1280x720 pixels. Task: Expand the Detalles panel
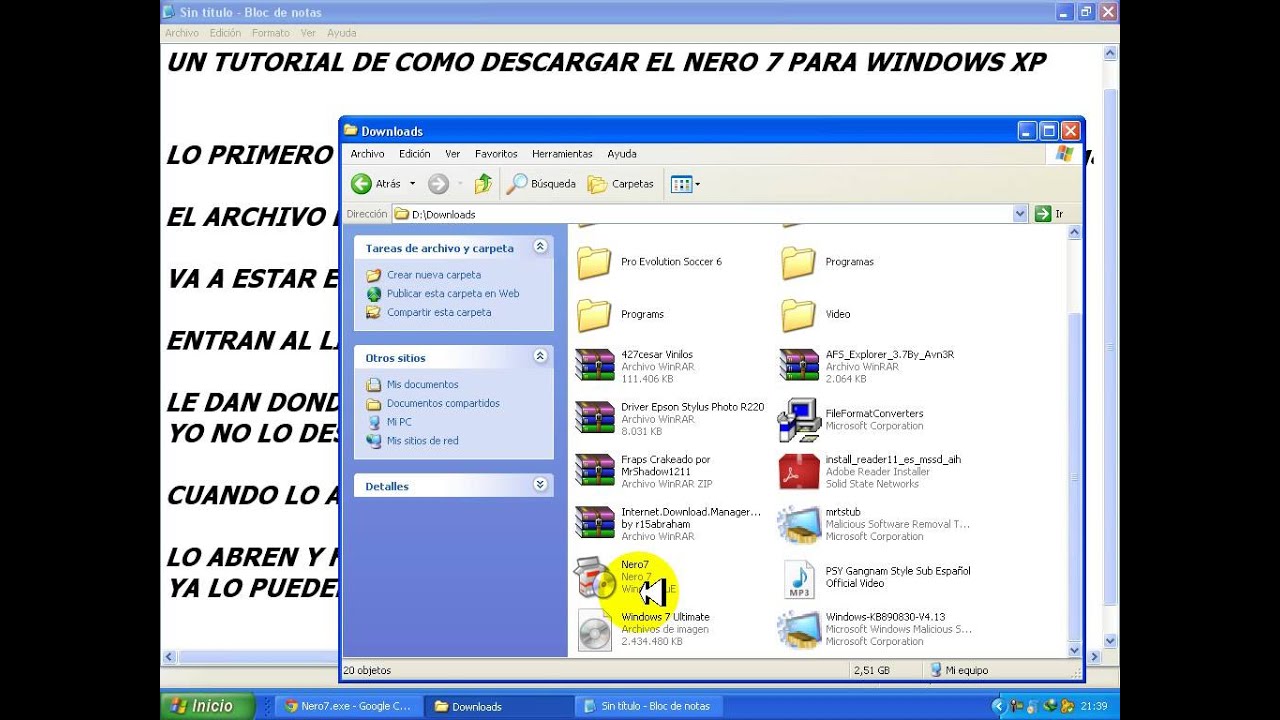point(540,485)
